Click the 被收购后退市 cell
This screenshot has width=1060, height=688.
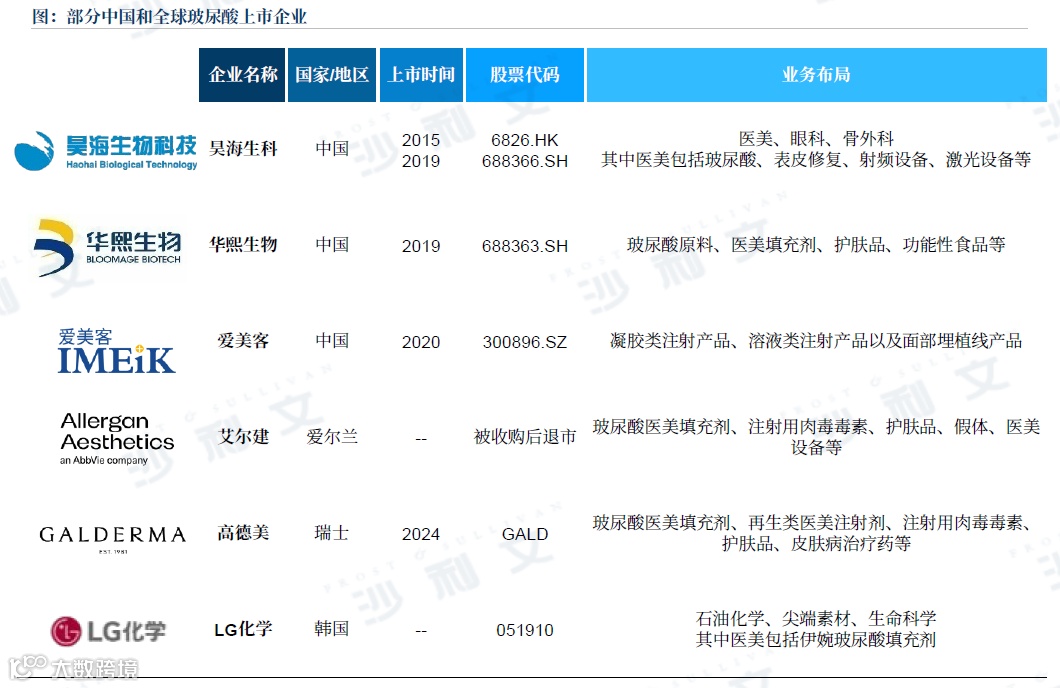click(x=525, y=437)
